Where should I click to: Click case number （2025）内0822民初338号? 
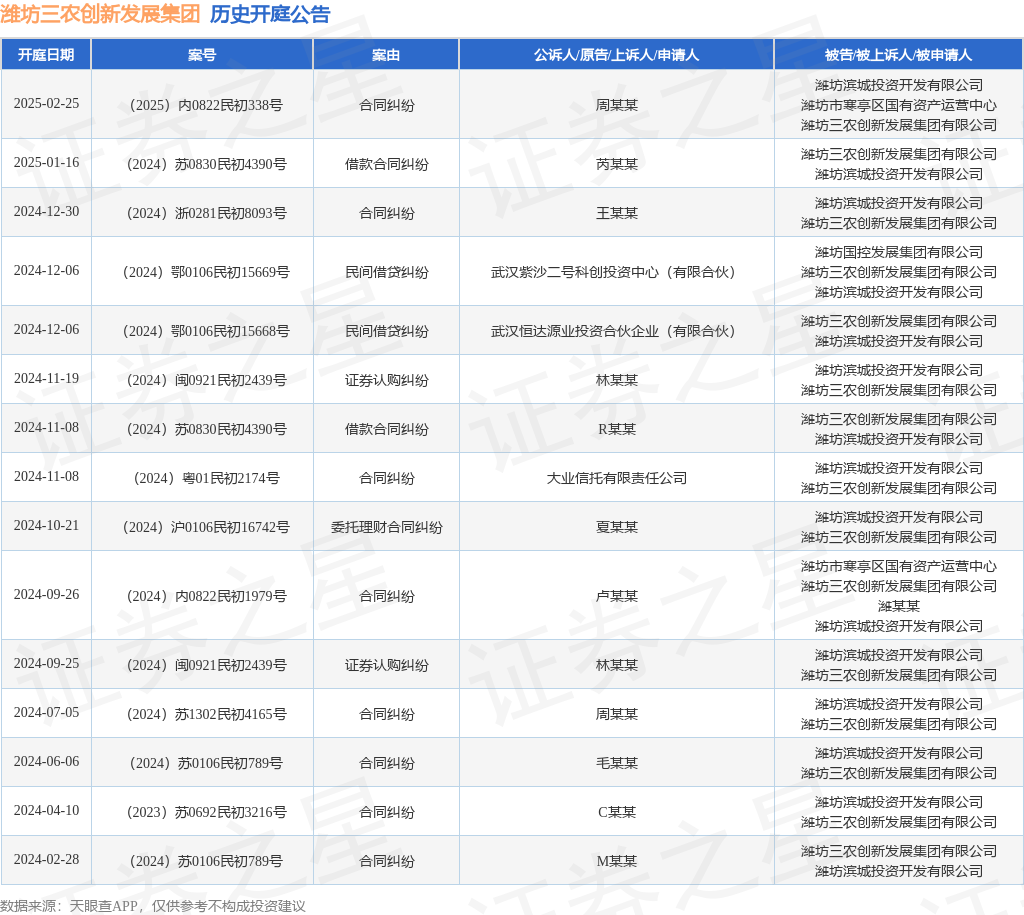(202, 105)
